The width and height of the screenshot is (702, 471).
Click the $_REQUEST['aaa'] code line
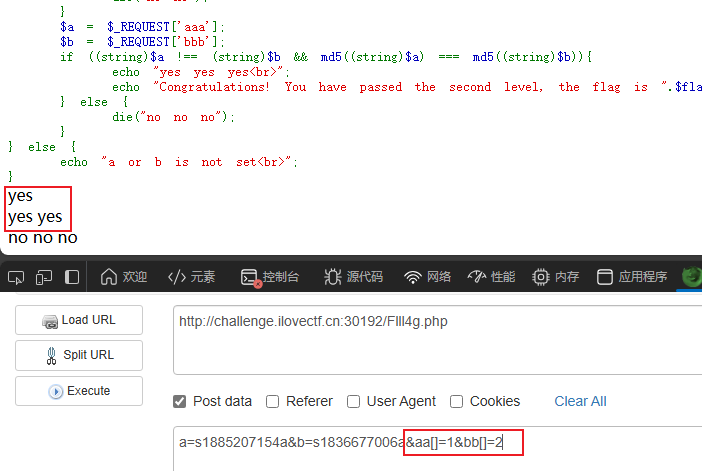142,27
